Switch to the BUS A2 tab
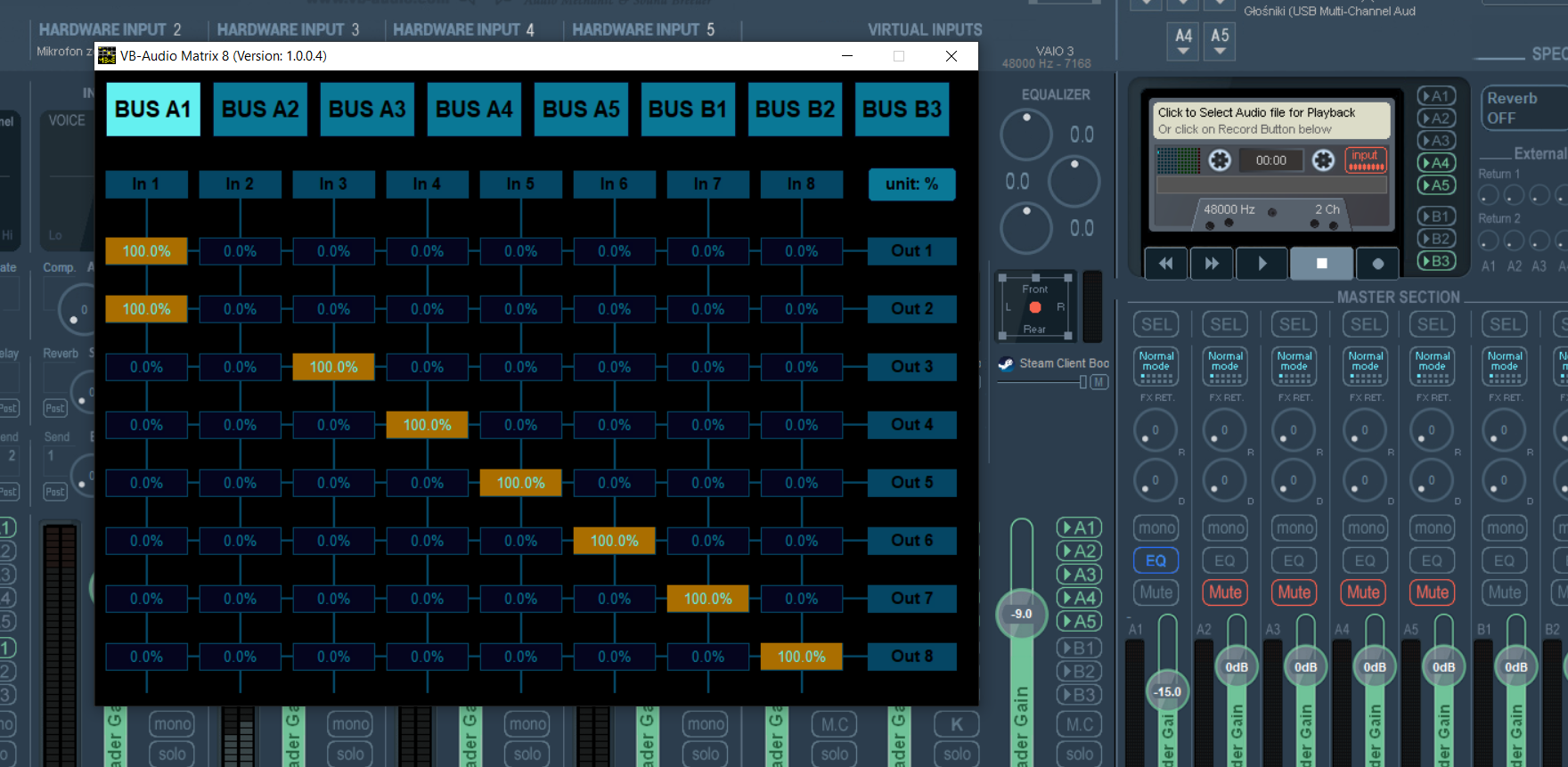The image size is (1568, 767). pyautogui.click(x=260, y=110)
